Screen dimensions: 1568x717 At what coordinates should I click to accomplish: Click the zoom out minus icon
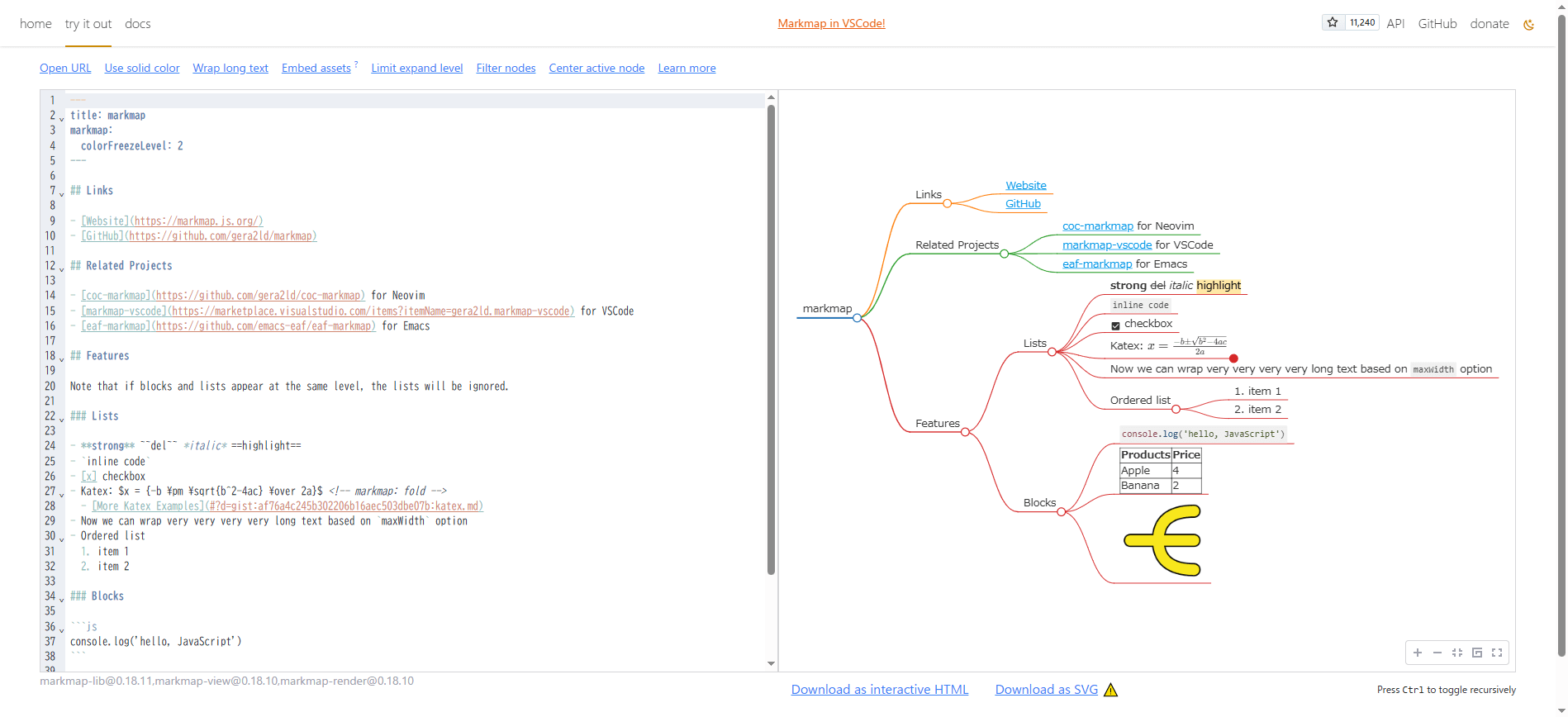(x=1437, y=653)
